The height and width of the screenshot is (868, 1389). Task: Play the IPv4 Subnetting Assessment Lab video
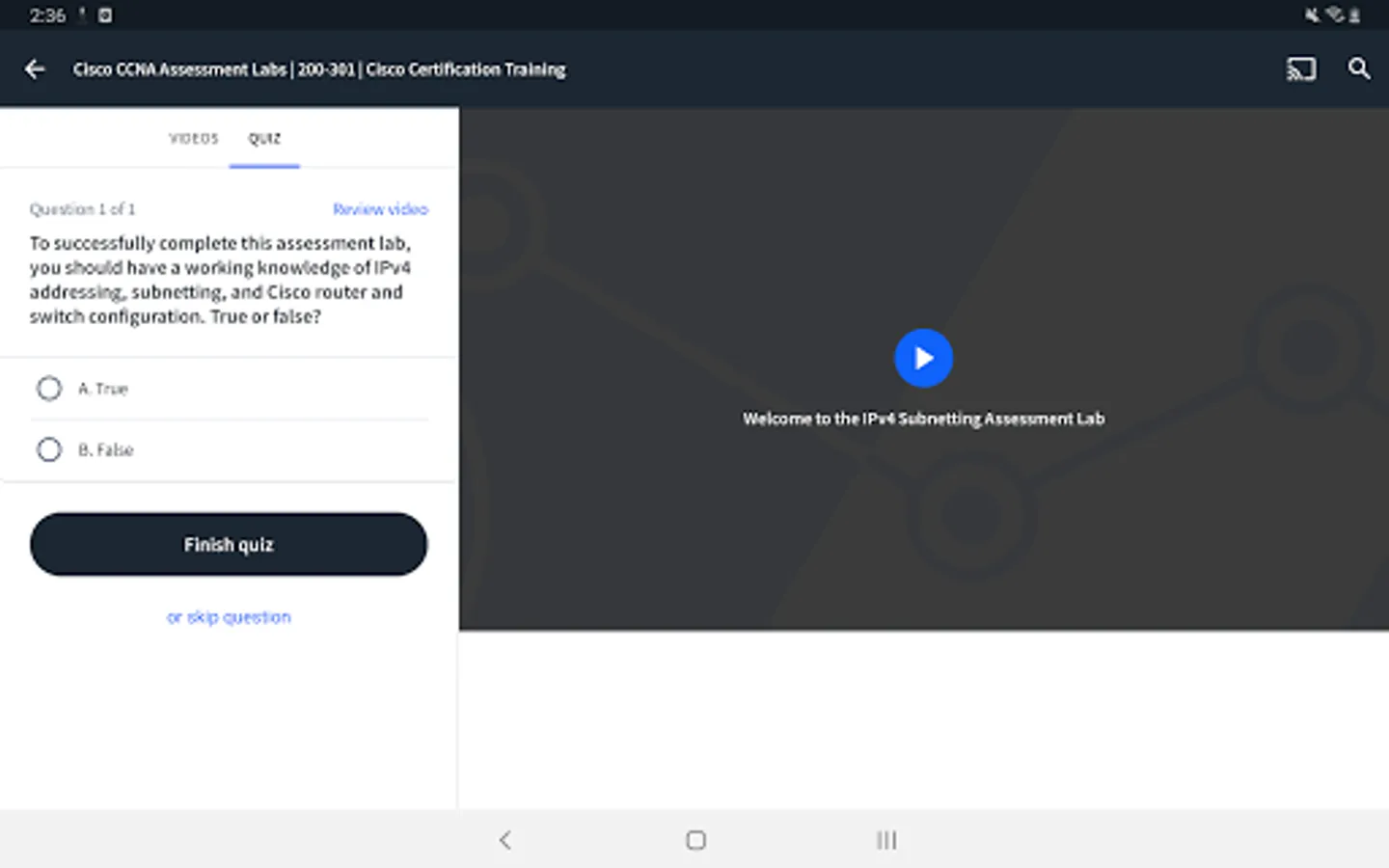[x=923, y=358]
